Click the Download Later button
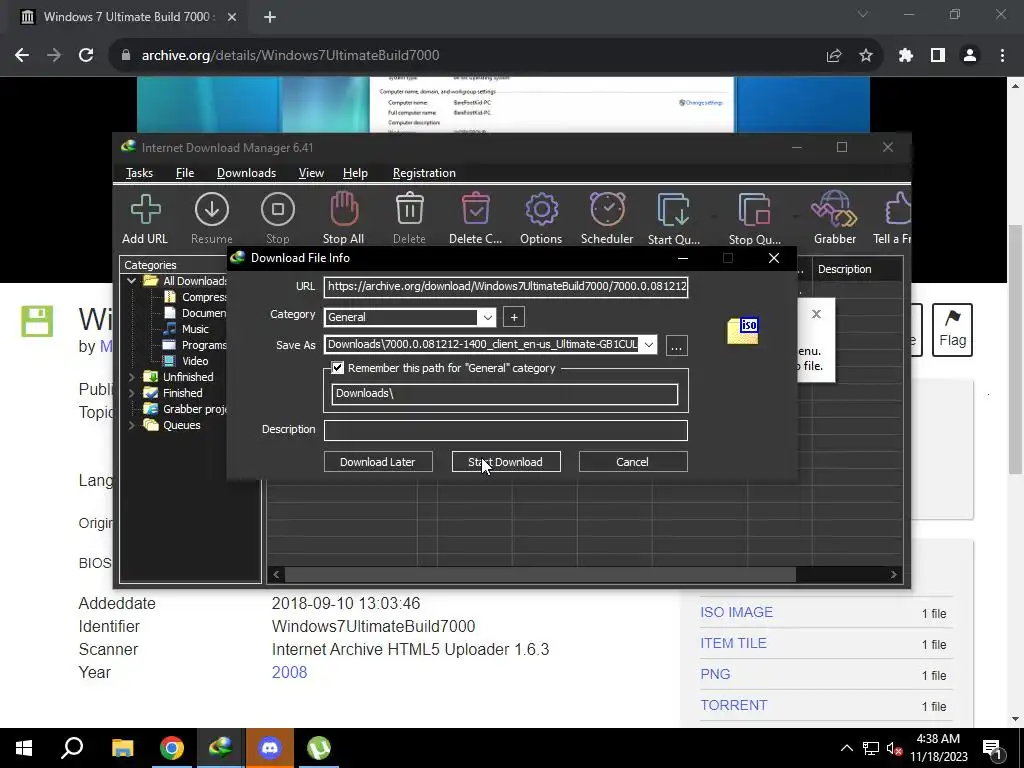 [x=378, y=462]
